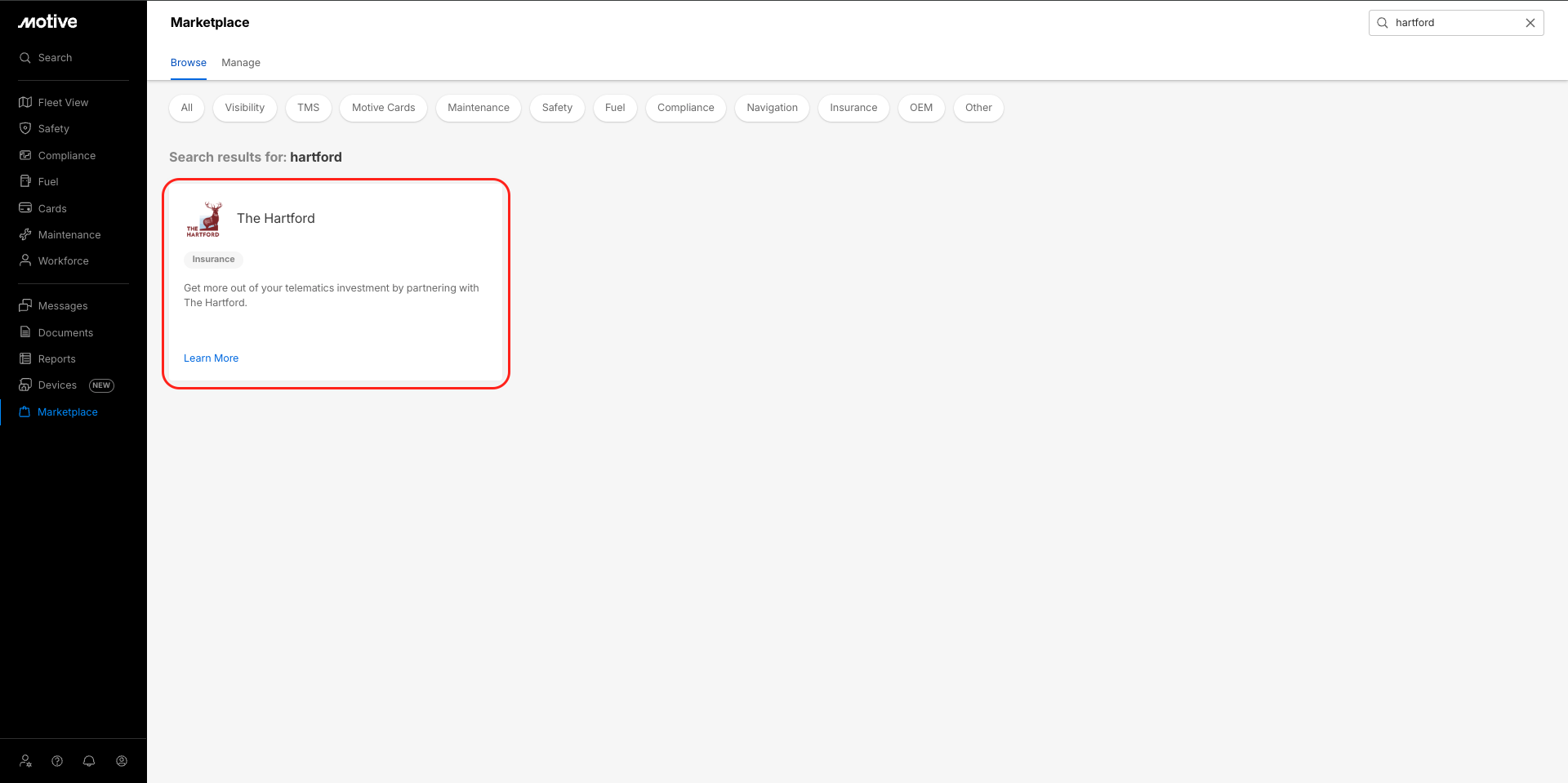
Task: Click the Fleet View map icon
Action: pos(25,102)
